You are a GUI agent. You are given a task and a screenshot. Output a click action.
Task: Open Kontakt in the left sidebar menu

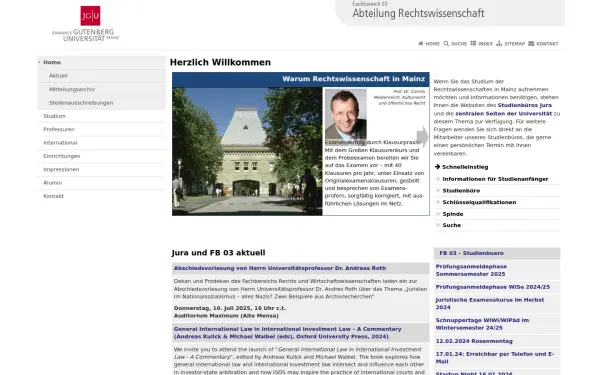(x=54, y=196)
